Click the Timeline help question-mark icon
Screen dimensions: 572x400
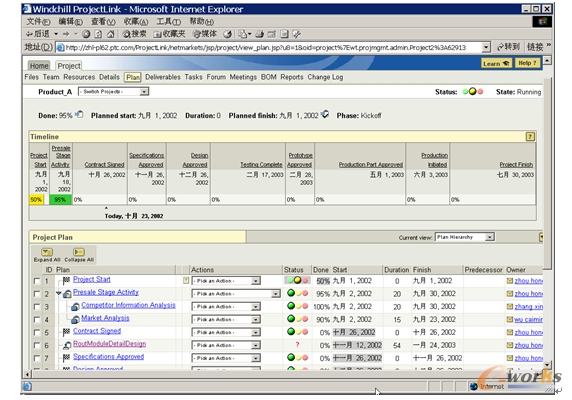point(530,137)
